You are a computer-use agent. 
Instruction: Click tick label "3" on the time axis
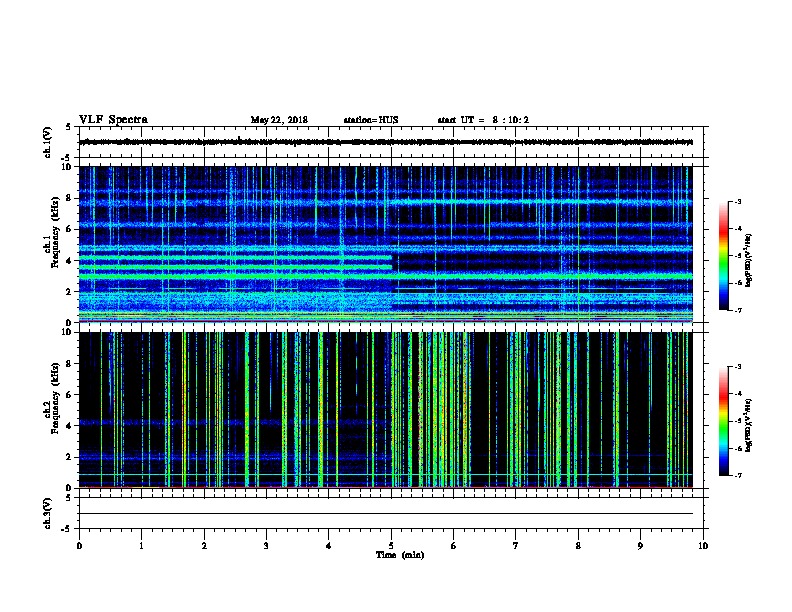[266, 546]
